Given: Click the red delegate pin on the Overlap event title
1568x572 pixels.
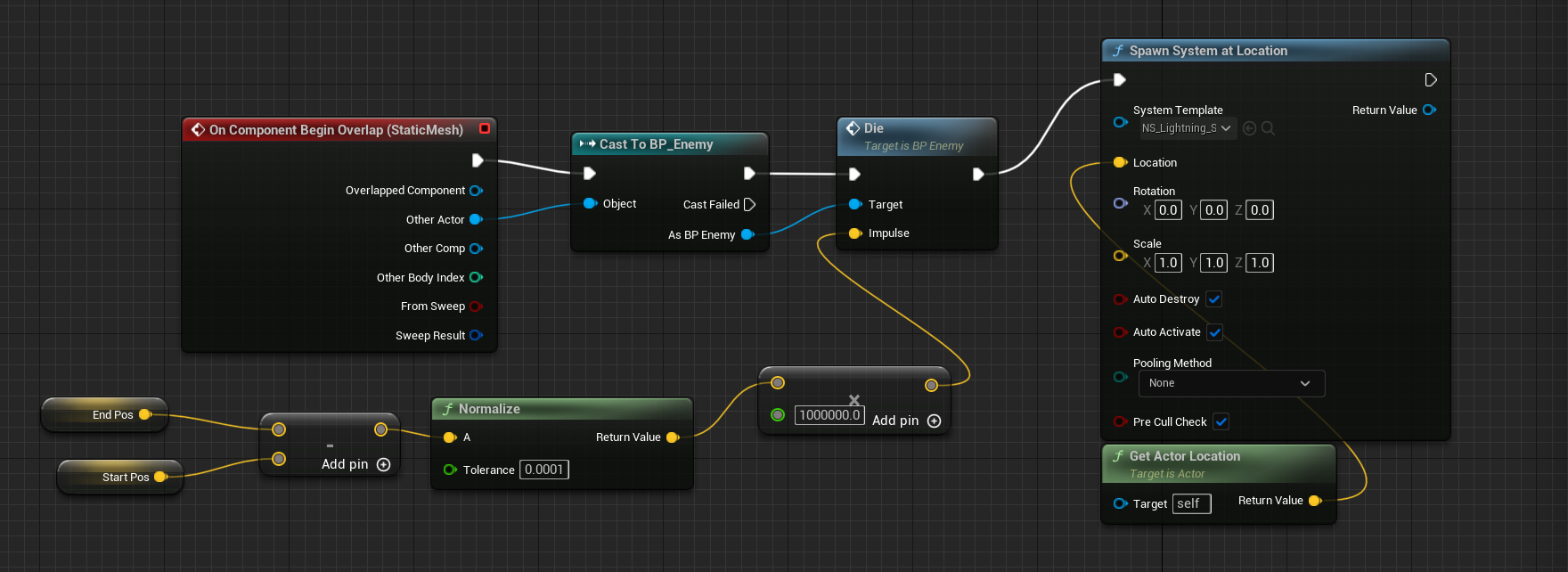Looking at the screenshot, I should coord(485,128).
